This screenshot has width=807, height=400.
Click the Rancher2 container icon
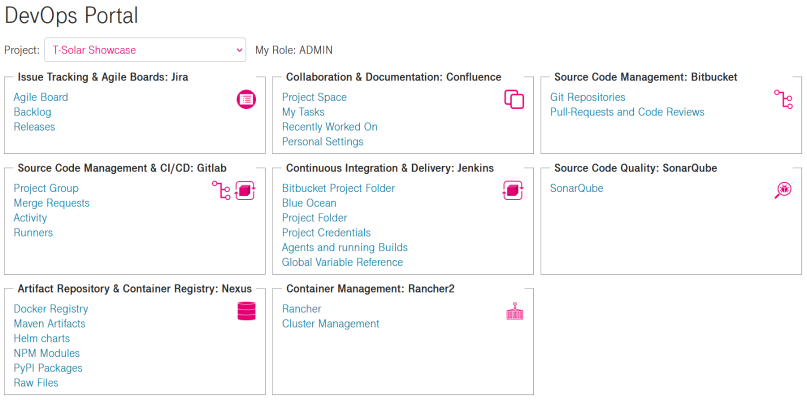[x=515, y=311]
